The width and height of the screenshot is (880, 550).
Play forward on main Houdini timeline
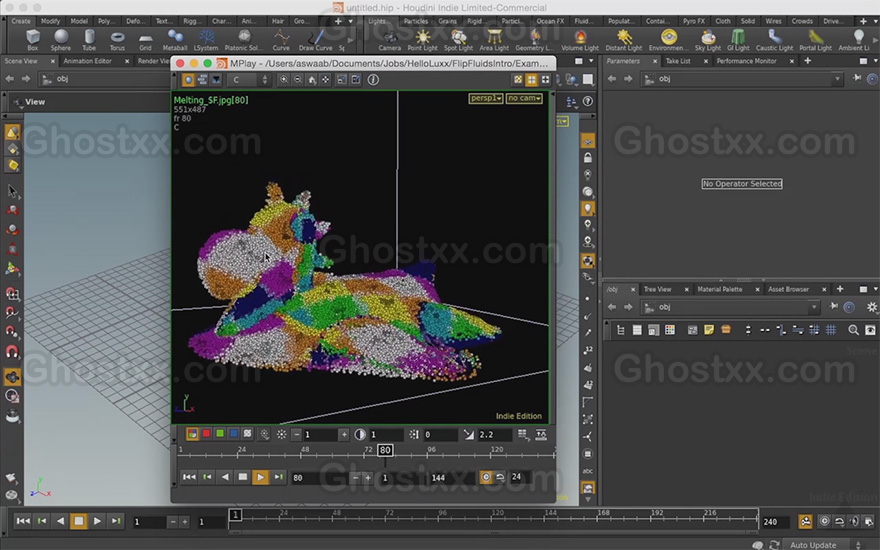pyautogui.click(x=97, y=521)
